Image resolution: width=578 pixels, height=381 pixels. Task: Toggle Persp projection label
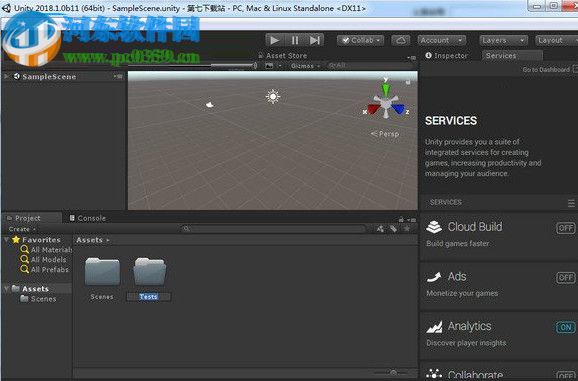pos(385,134)
